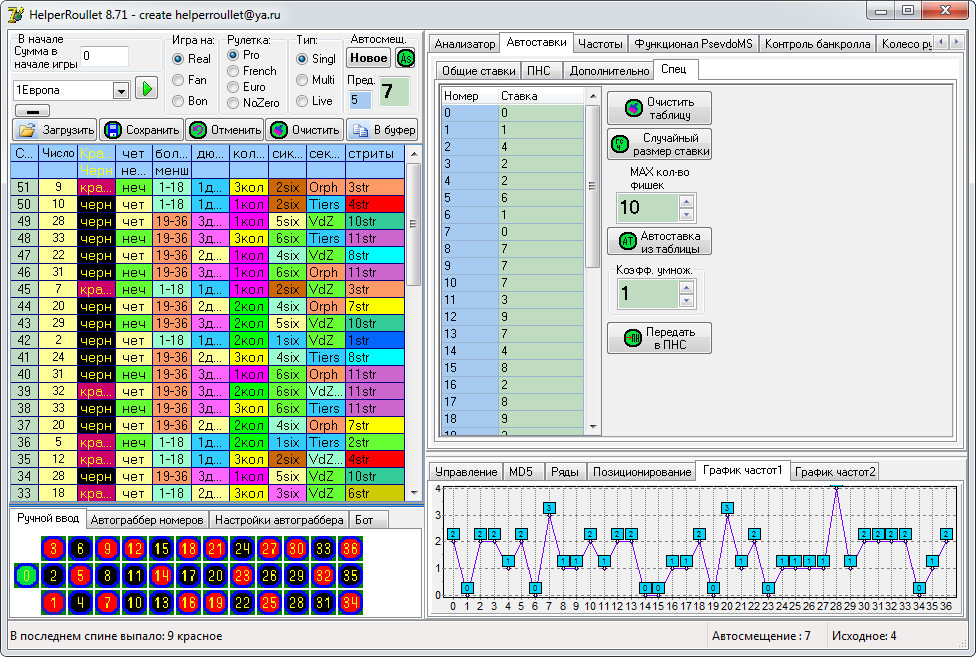
Task: Select the Multi type option
Action: pos(302,80)
